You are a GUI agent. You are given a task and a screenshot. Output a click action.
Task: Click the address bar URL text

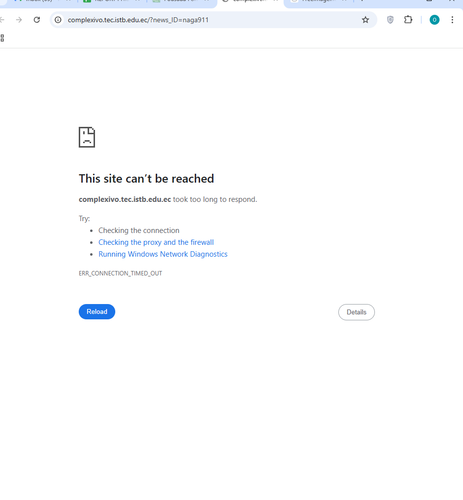[138, 20]
